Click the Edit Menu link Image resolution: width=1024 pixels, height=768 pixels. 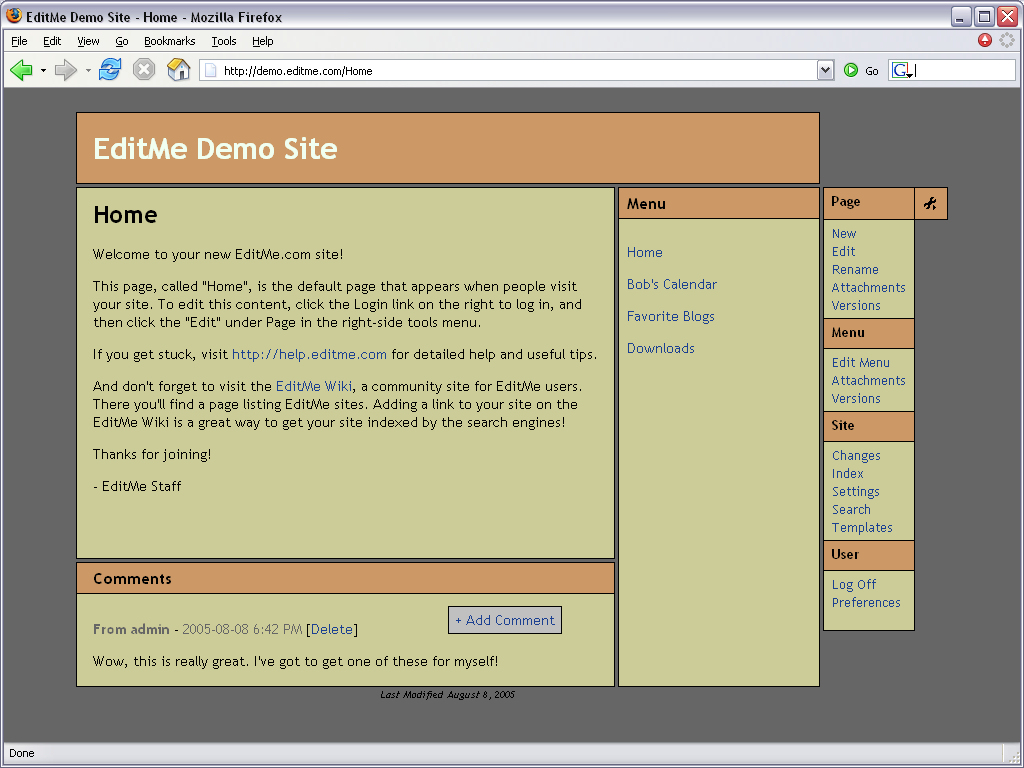860,362
